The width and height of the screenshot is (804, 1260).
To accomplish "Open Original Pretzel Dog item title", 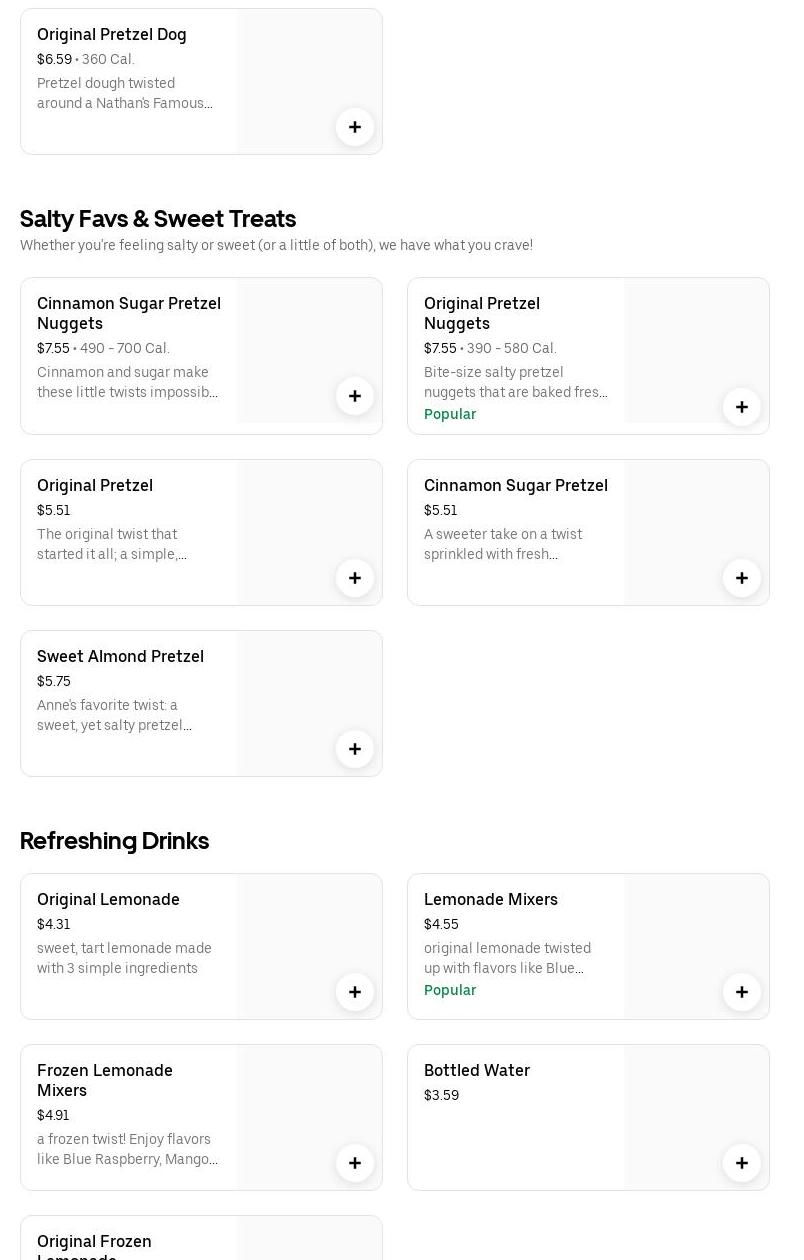I will [112, 34].
